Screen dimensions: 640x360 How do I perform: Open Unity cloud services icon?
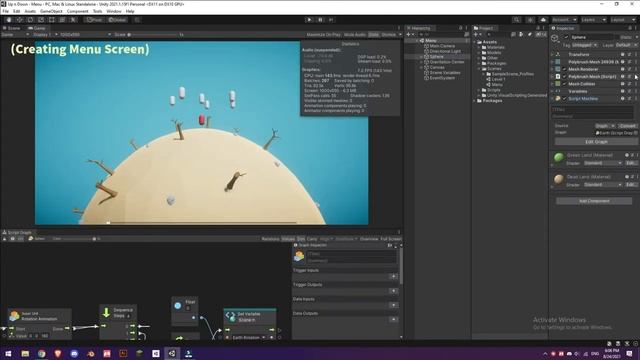pyautogui.click(x=543, y=20)
